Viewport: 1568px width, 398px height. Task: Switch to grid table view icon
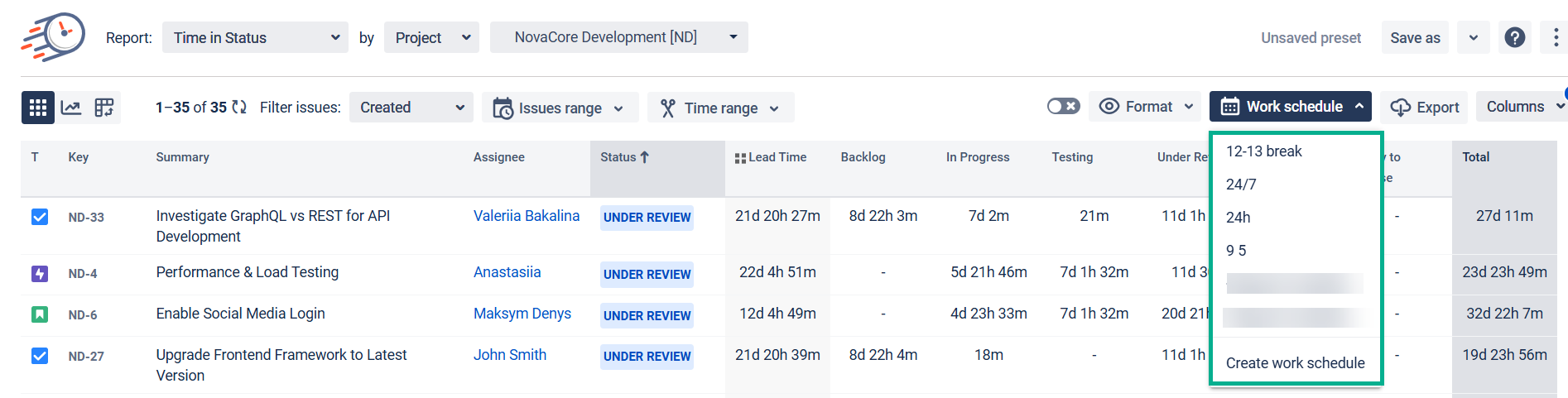38,108
